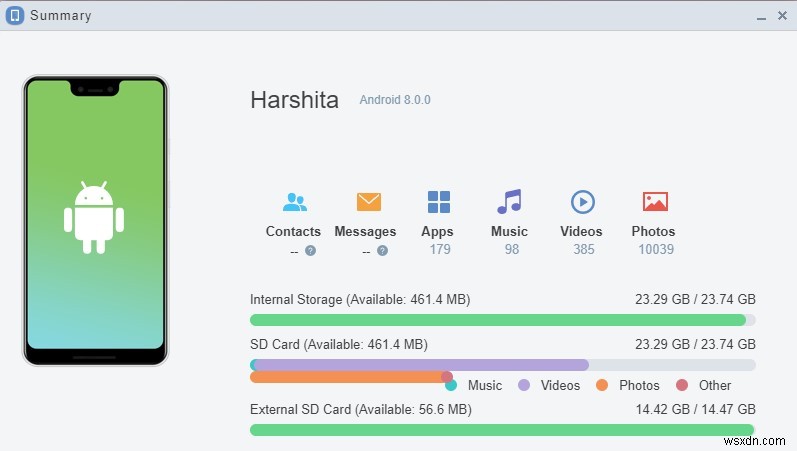Click the help icon under Messages

pyautogui.click(x=381, y=250)
